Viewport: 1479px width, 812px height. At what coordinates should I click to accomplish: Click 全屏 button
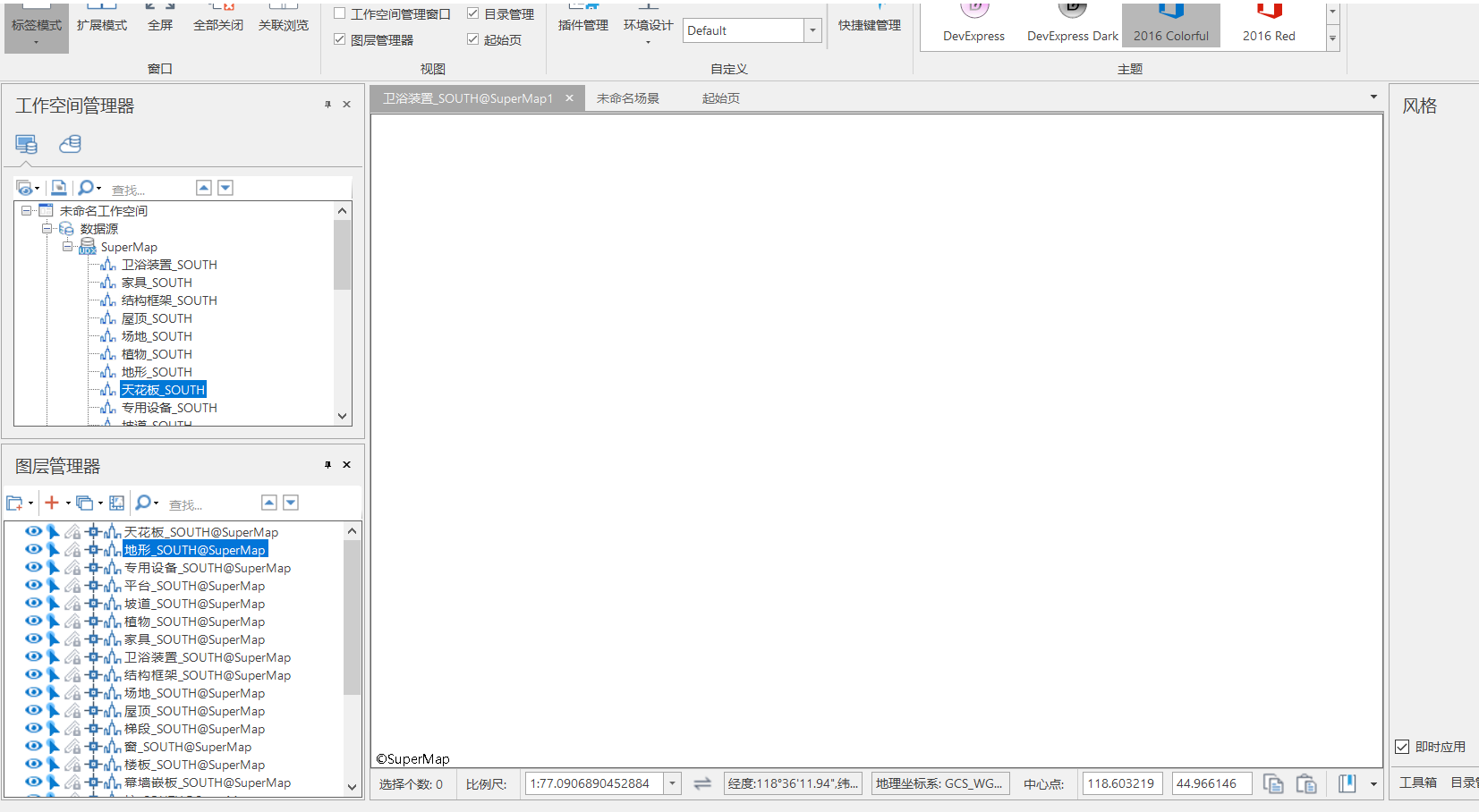(160, 23)
